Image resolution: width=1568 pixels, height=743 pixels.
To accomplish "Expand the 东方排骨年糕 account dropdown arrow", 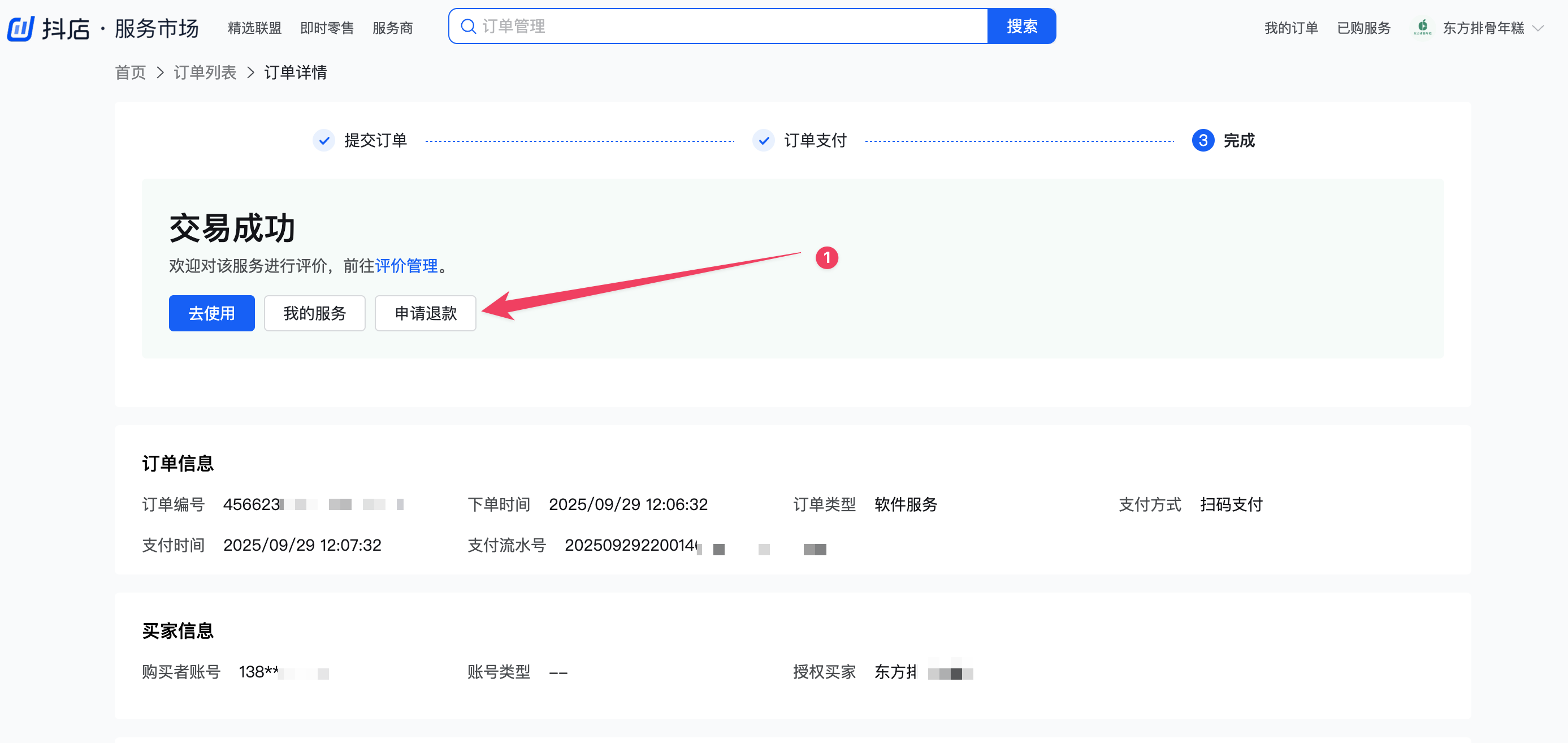I will (1538, 28).
